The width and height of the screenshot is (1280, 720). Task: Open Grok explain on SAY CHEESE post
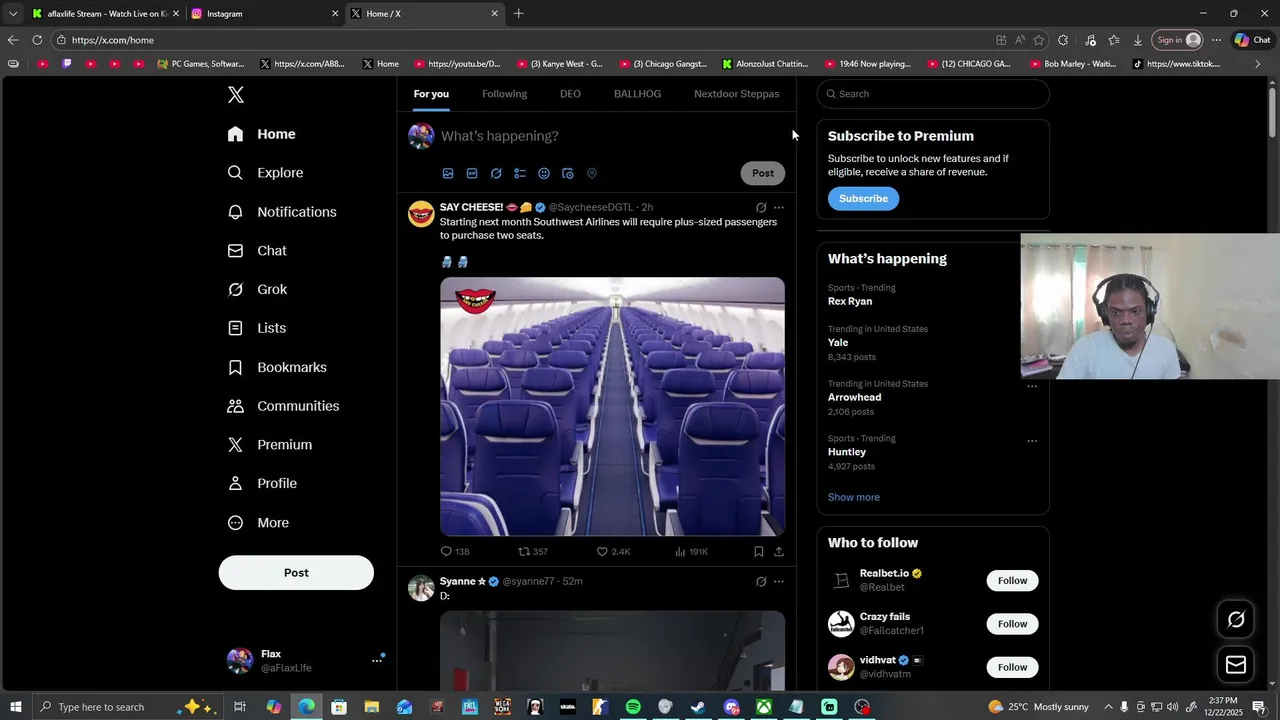point(761,208)
